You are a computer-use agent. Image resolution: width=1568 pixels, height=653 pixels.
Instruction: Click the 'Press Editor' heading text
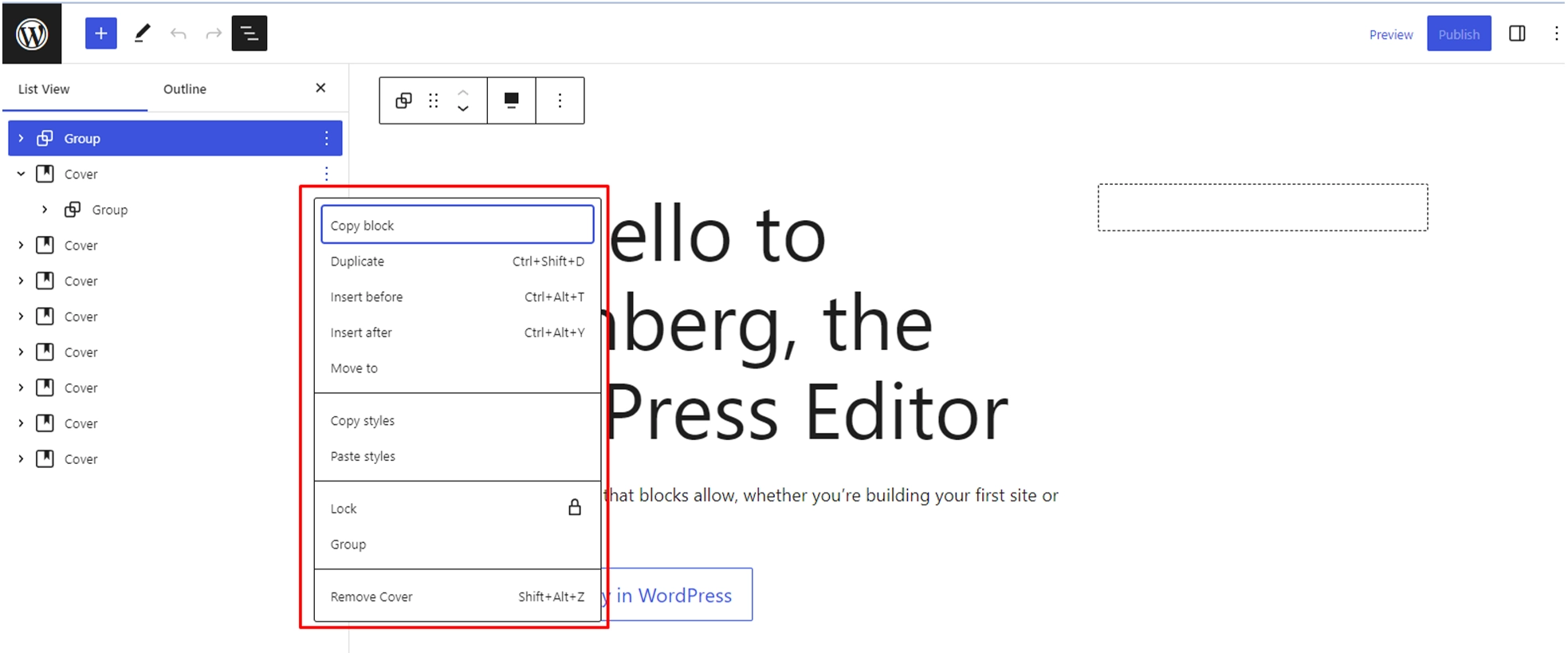click(x=807, y=412)
